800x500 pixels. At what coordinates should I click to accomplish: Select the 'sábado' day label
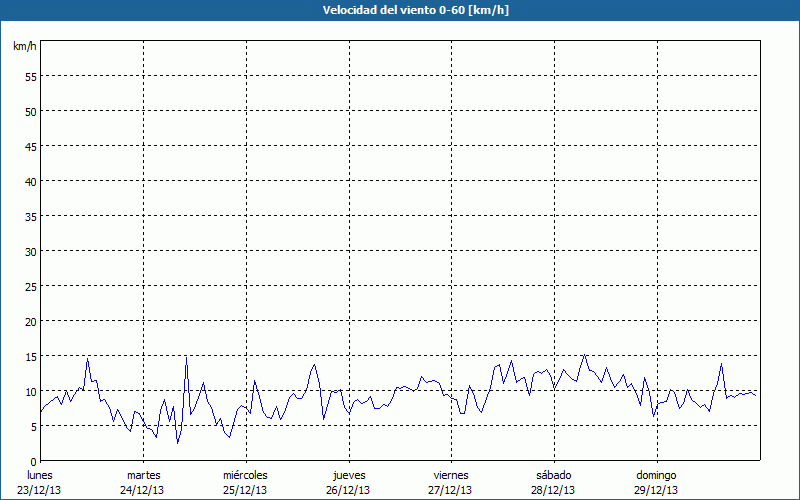click(553, 475)
